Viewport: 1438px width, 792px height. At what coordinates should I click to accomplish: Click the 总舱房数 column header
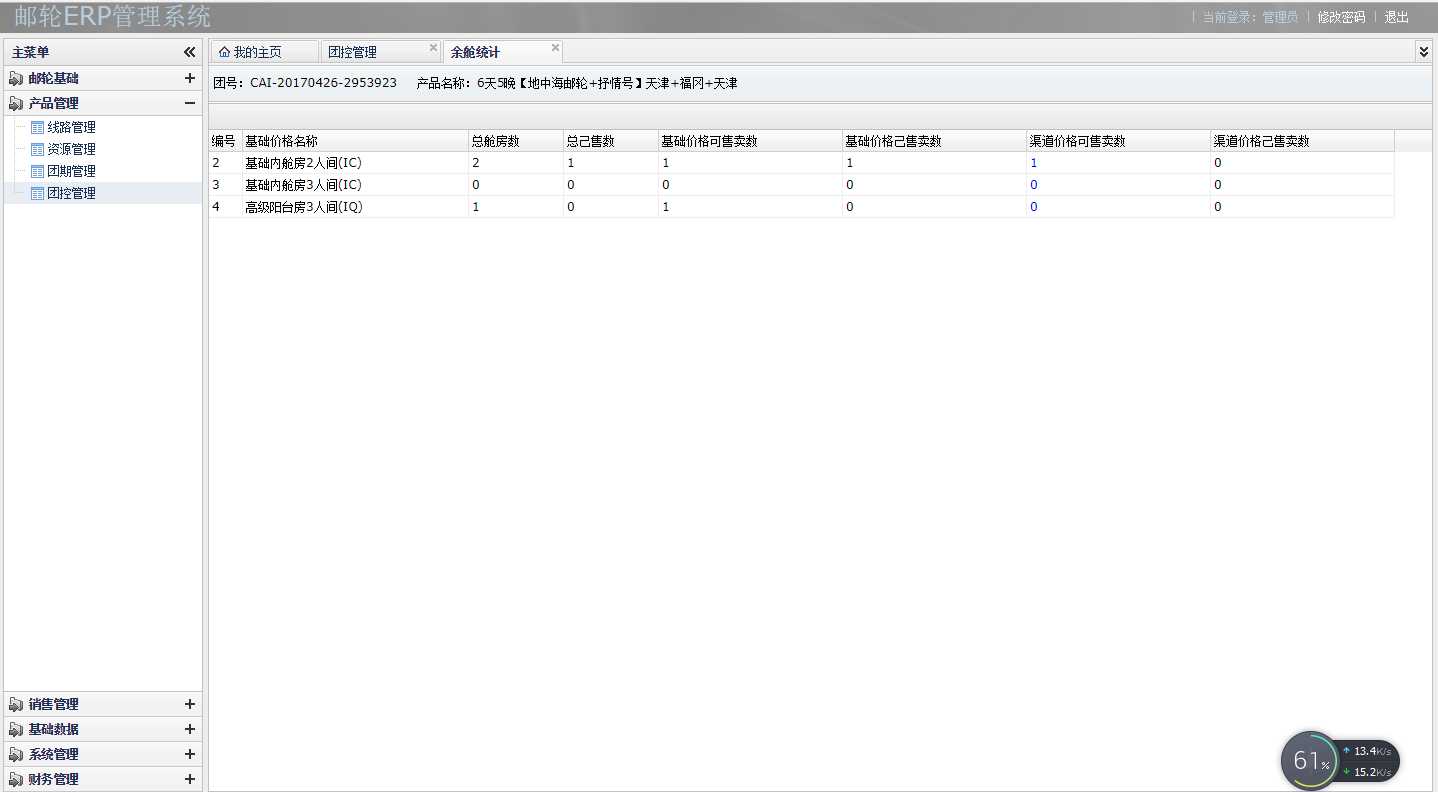(515, 141)
